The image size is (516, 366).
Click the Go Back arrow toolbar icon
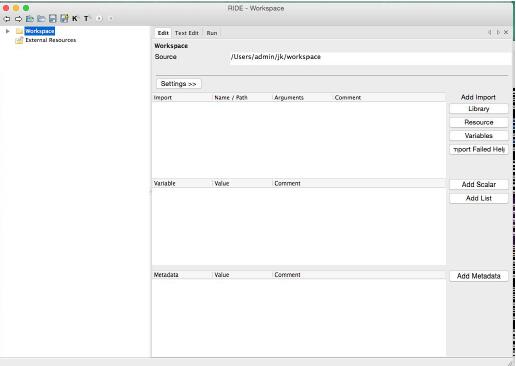coord(7,19)
